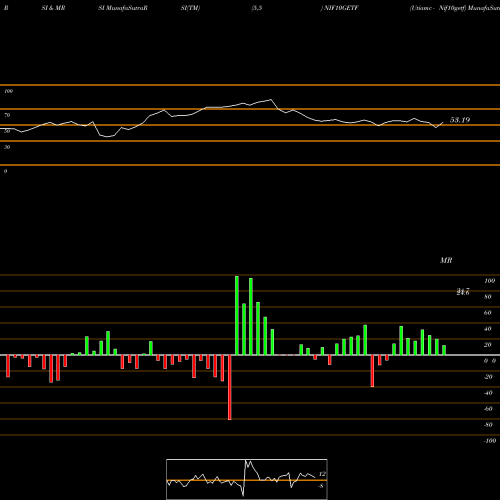Click the 0 label on RSI axis
This screenshot has height=500, width=500.
tap(5, 171)
